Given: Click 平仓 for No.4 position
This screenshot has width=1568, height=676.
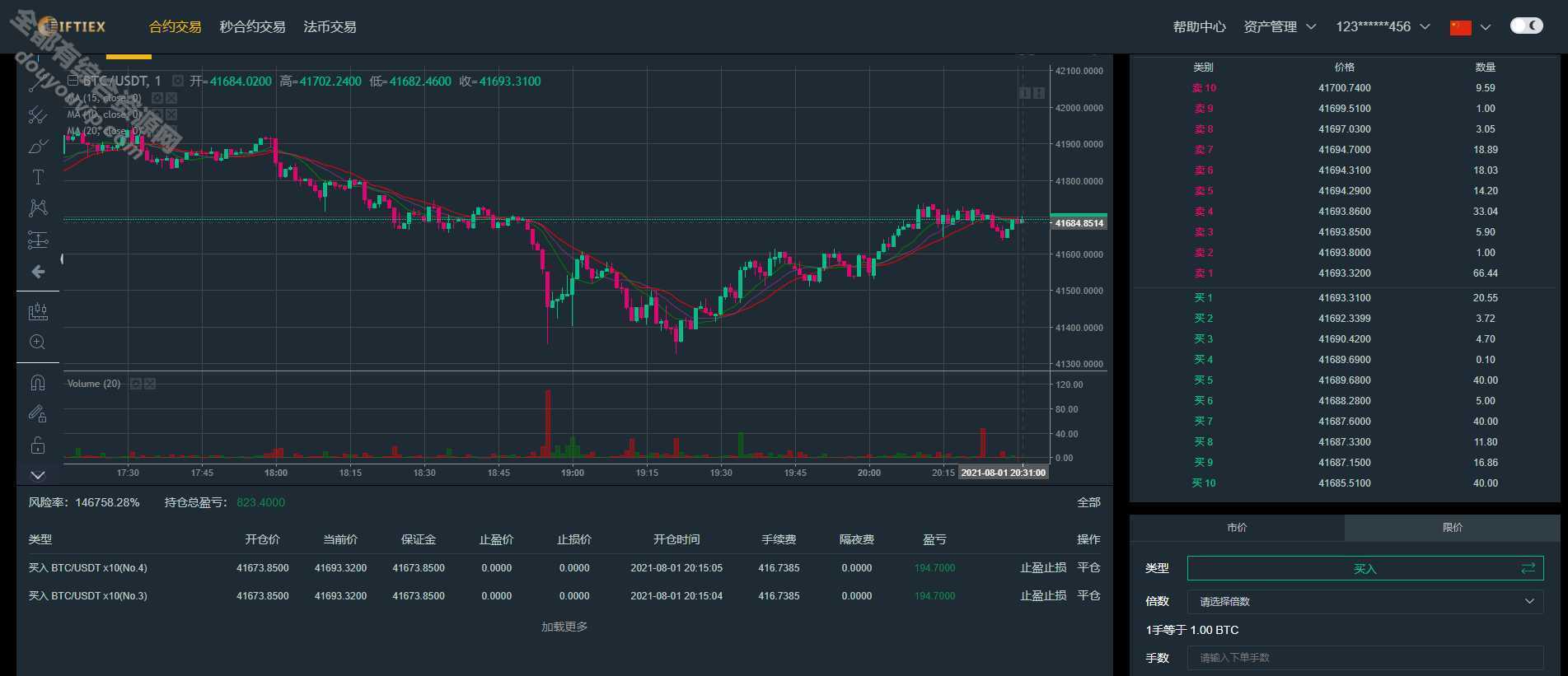Looking at the screenshot, I should [1088, 568].
